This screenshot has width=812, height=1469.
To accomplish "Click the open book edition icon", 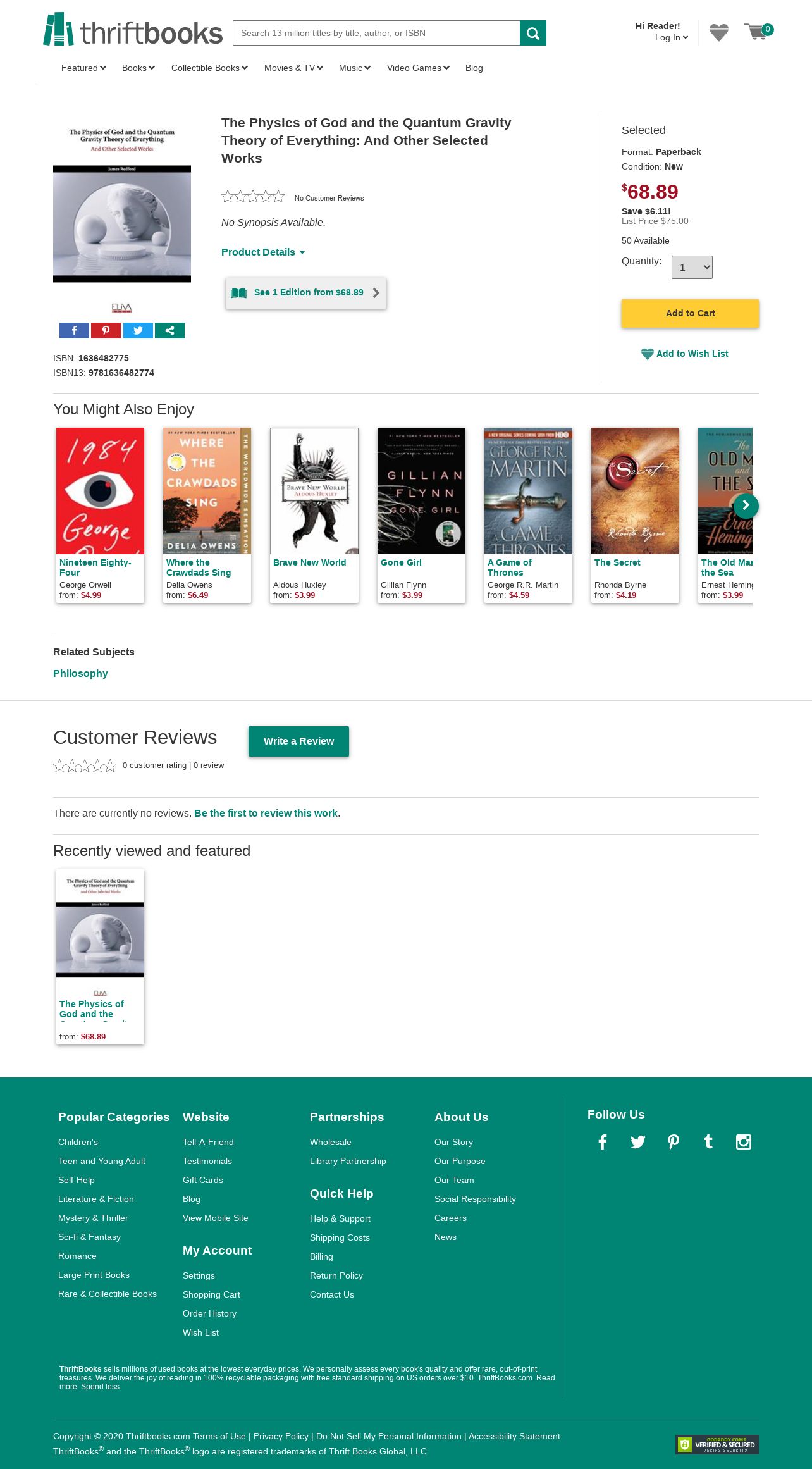I will [238, 293].
